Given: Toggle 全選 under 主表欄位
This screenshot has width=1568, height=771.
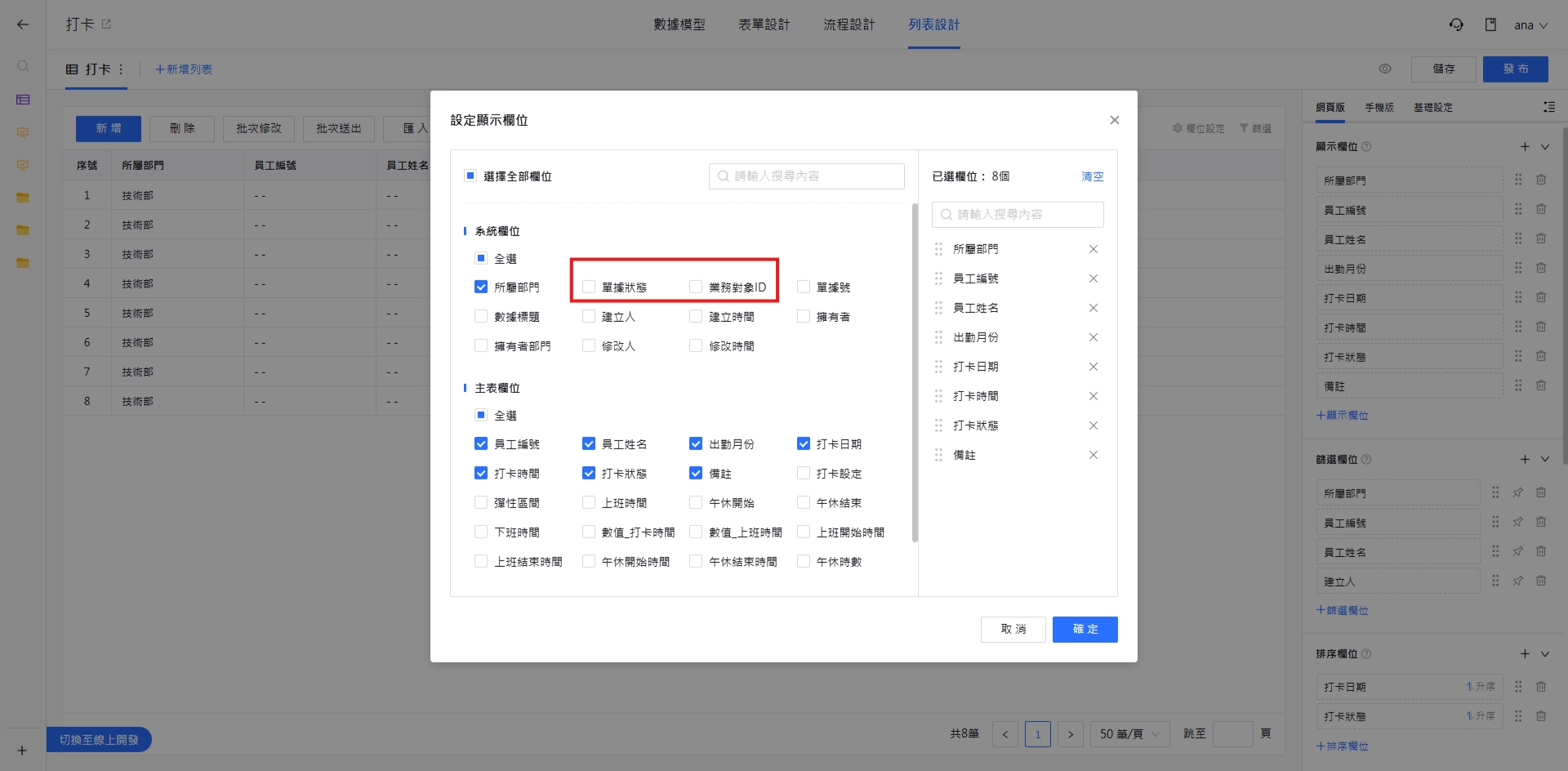Looking at the screenshot, I should pyautogui.click(x=481, y=415).
